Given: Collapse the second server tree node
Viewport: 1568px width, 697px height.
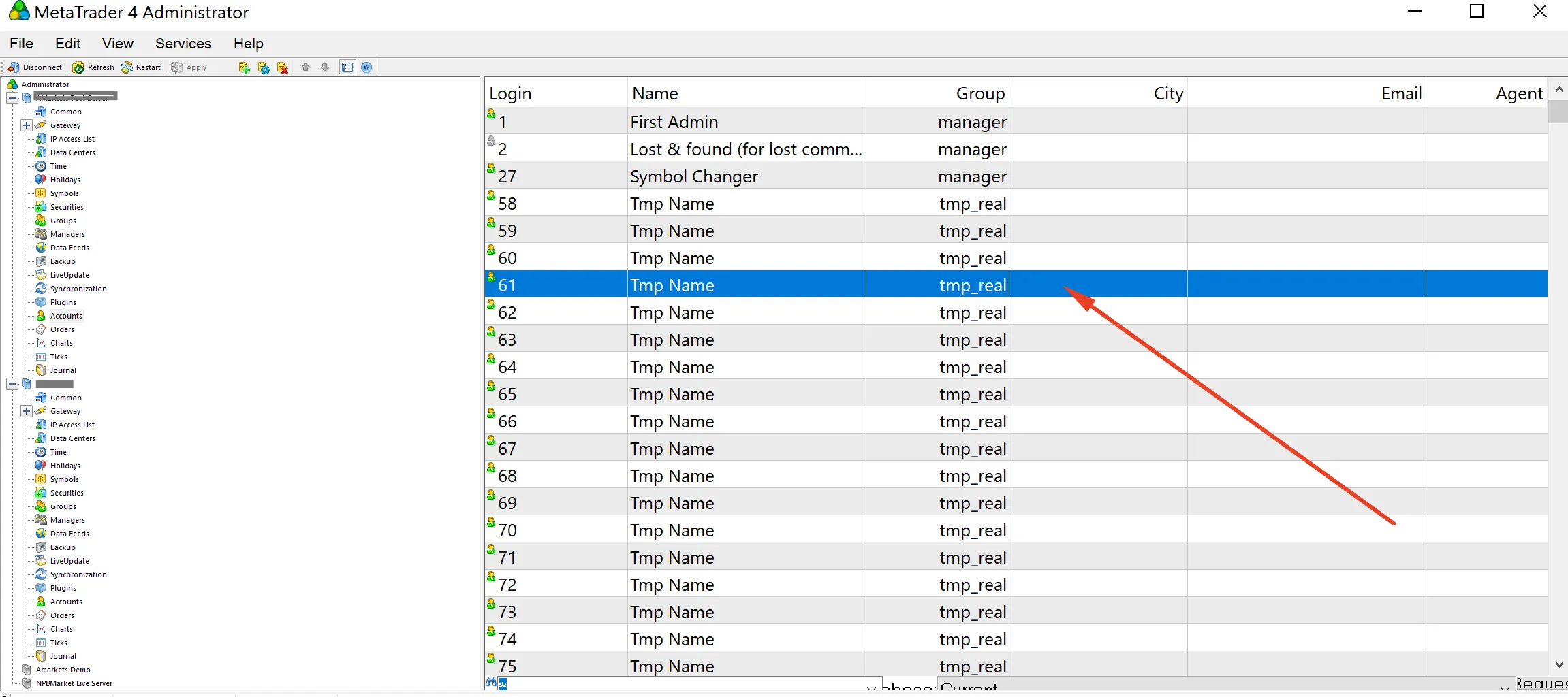Looking at the screenshot, I should (12, 384).
